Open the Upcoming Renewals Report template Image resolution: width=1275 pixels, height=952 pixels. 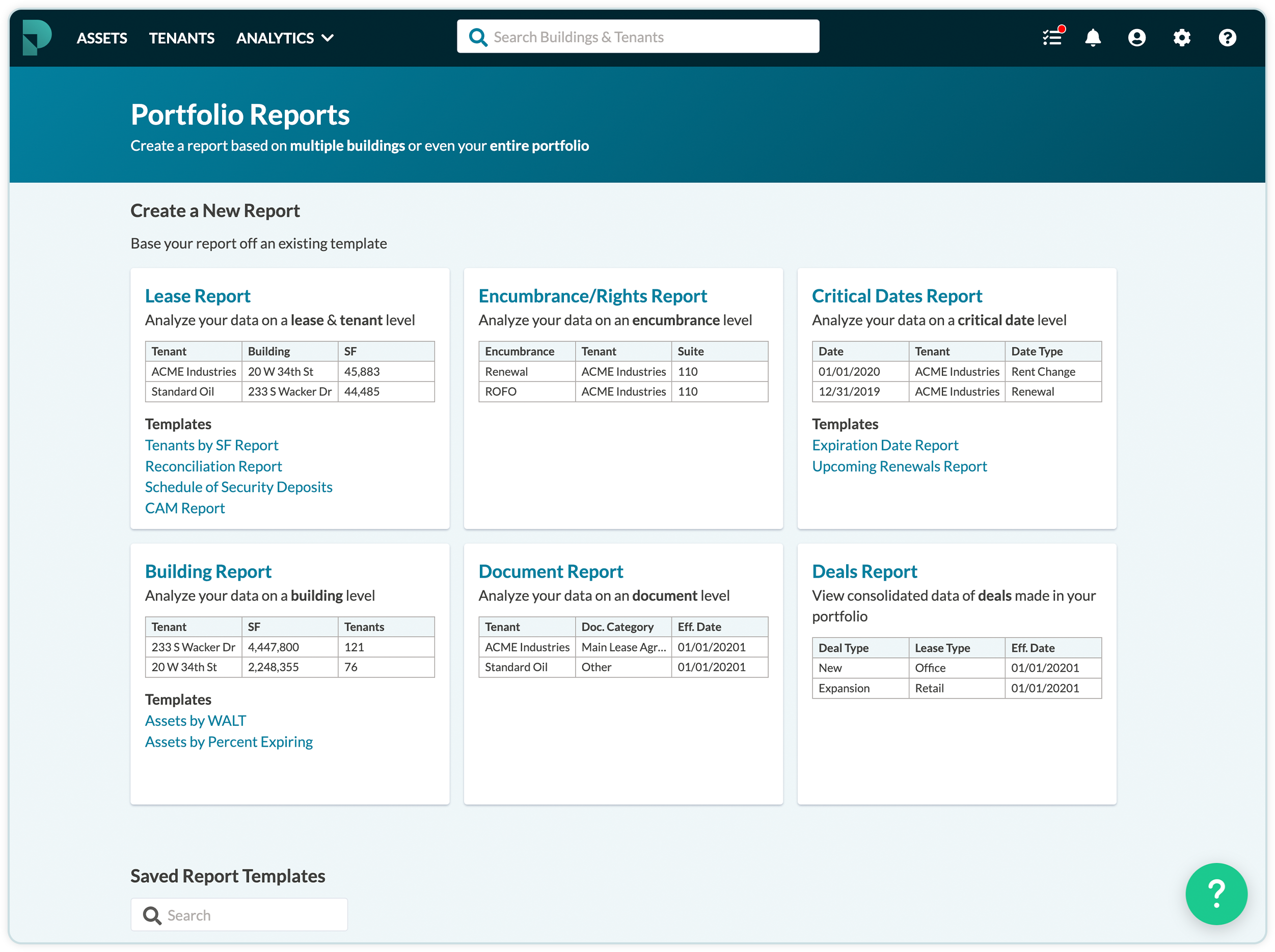(899, 466)
